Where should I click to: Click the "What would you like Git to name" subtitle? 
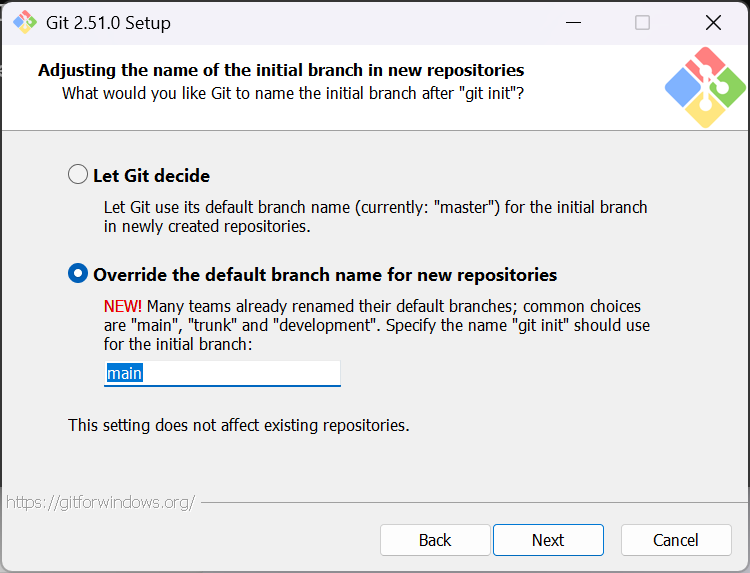[x=293, y=93]
